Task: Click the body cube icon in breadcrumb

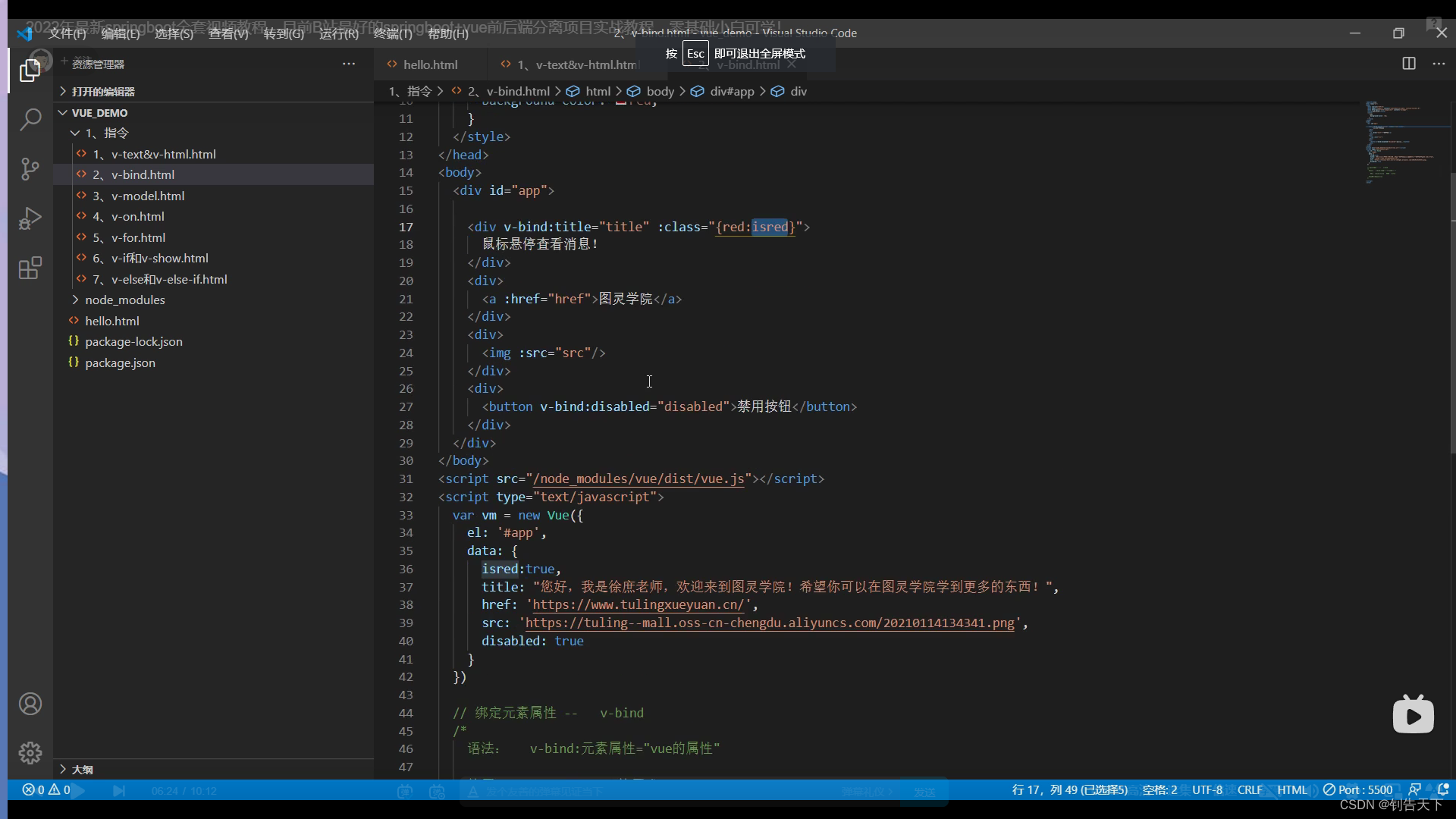Action: [634, 91]
